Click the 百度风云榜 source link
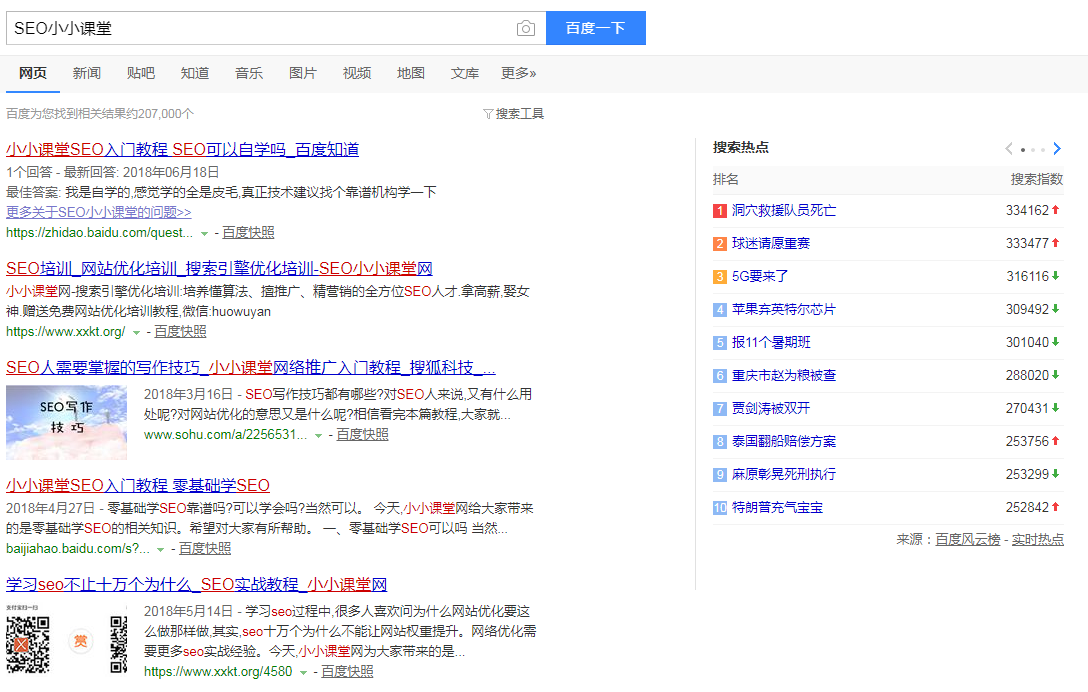Screen dimensions: 1088x692 968,539
